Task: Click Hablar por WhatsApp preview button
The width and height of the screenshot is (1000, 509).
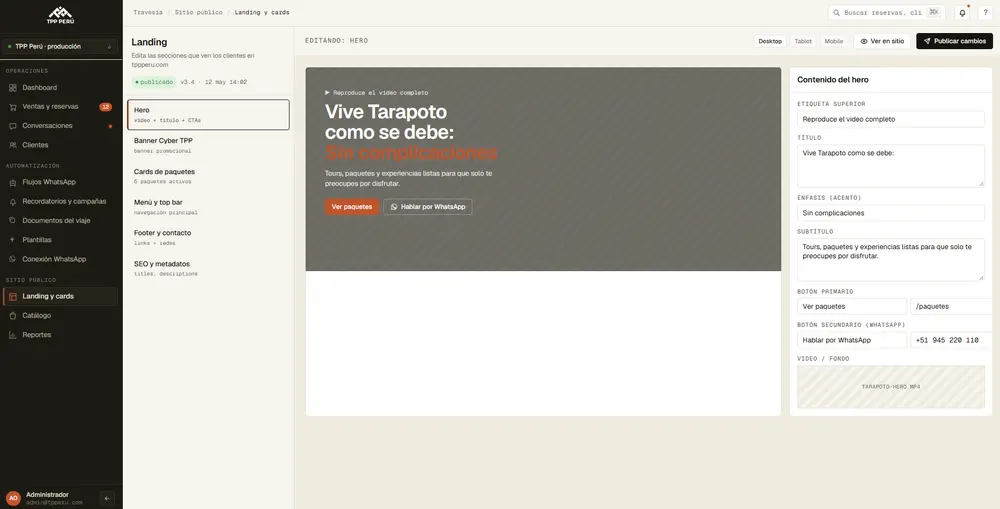Action: pyautogui.click(x=428, y=207)
